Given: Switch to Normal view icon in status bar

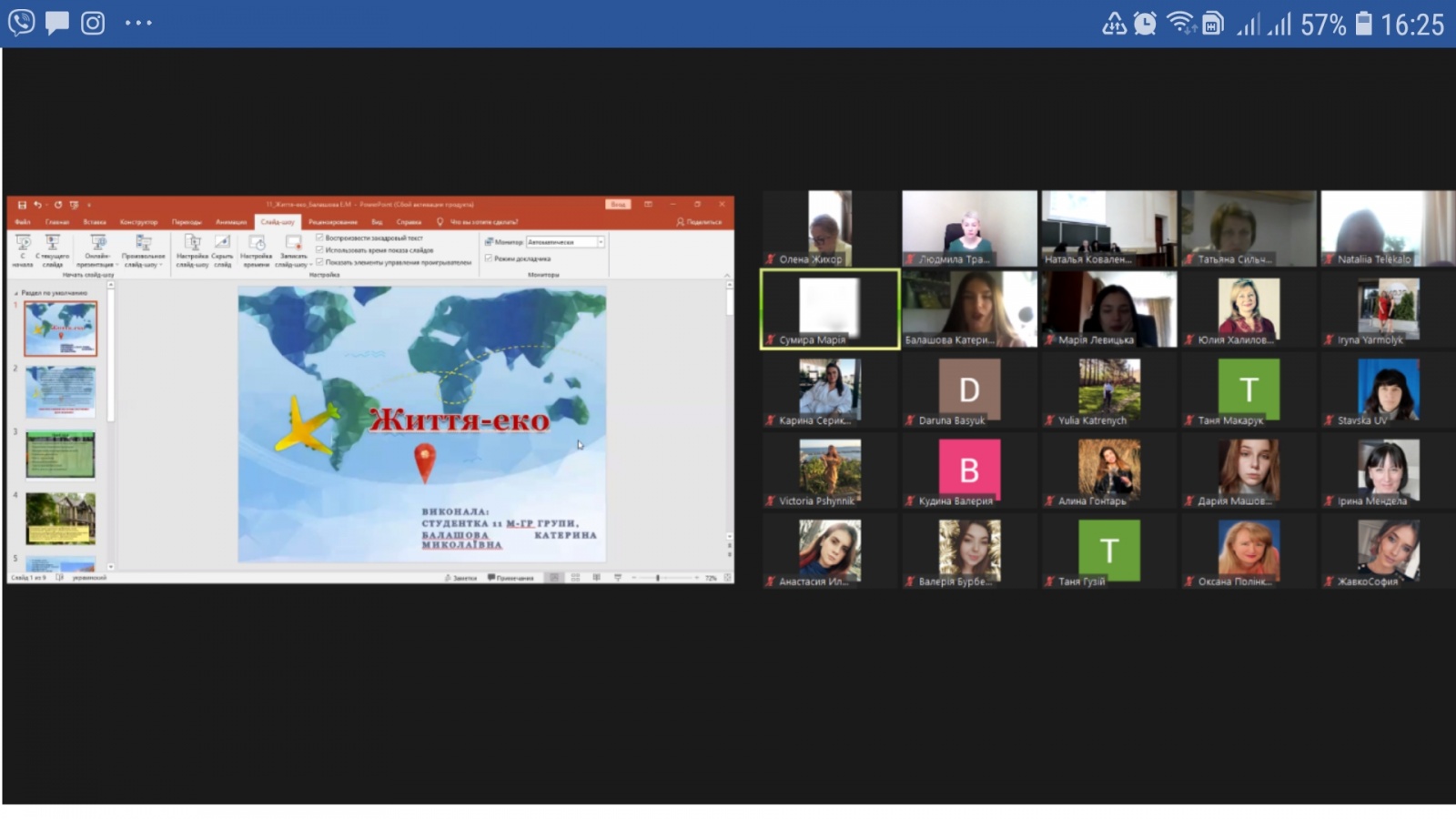Looking at the screenshot, I should pos(553,578).
